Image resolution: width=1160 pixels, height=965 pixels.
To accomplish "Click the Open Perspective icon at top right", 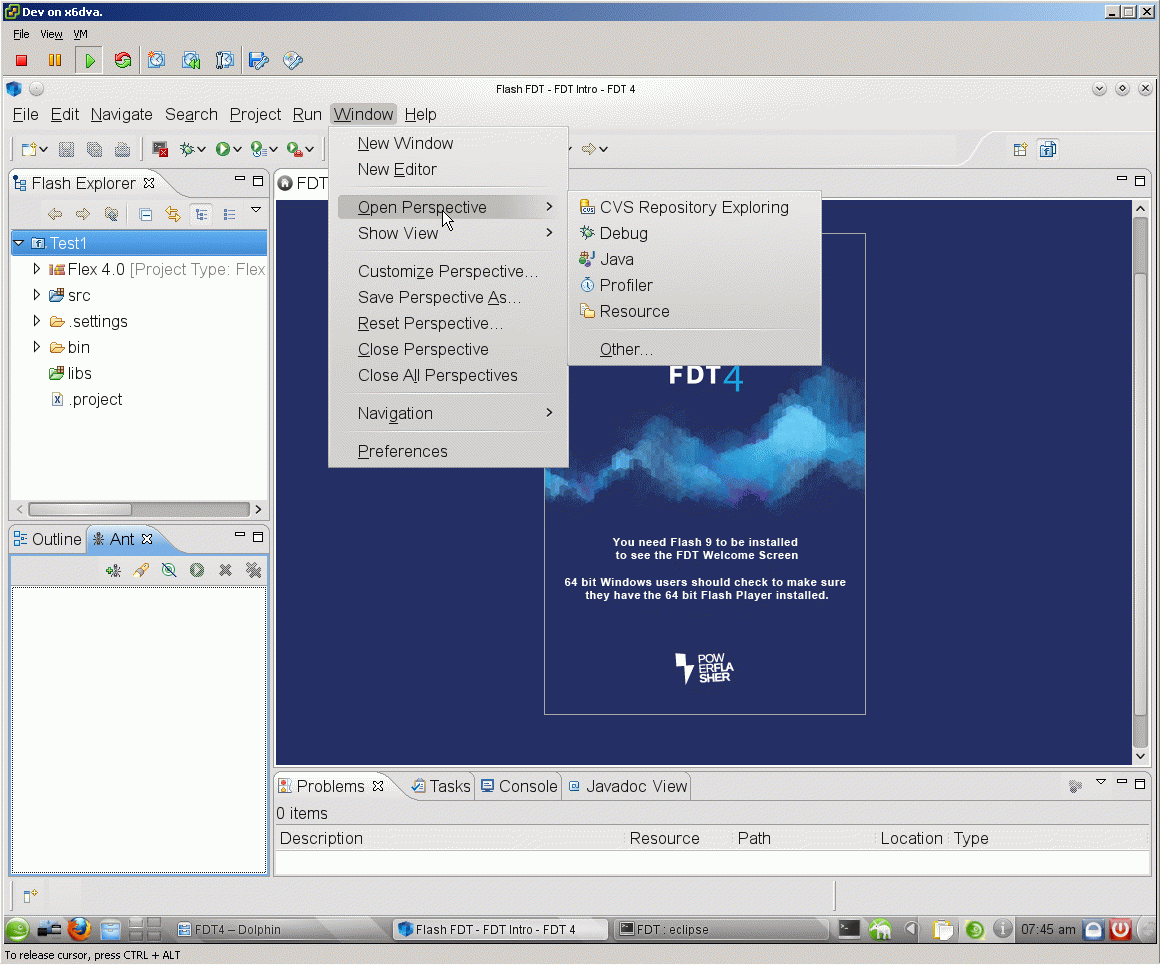I will pos(1020,149).
